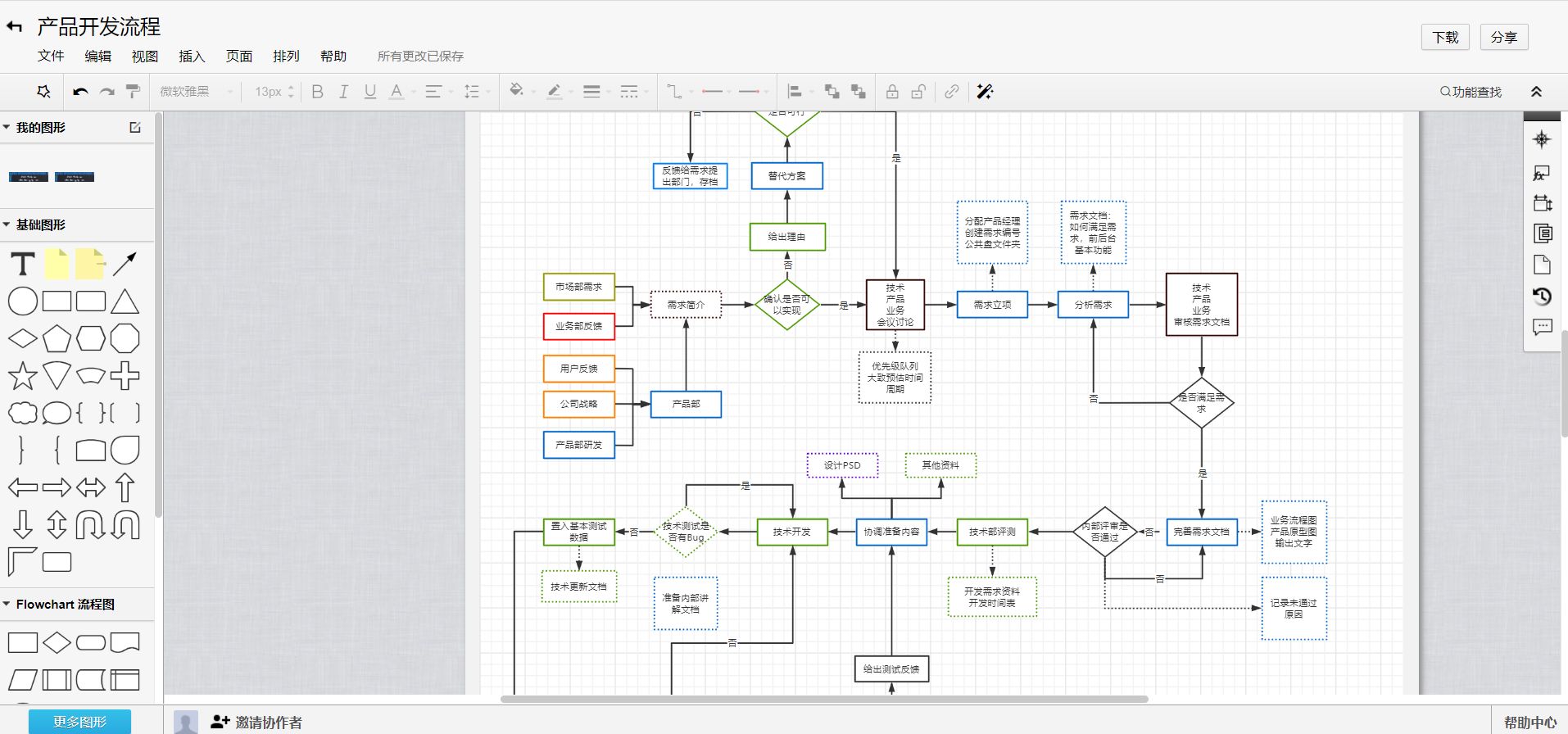Viewport: 1568px width, 734px height.
Task: Open the line color pencil
Action: tap(555, 92)
